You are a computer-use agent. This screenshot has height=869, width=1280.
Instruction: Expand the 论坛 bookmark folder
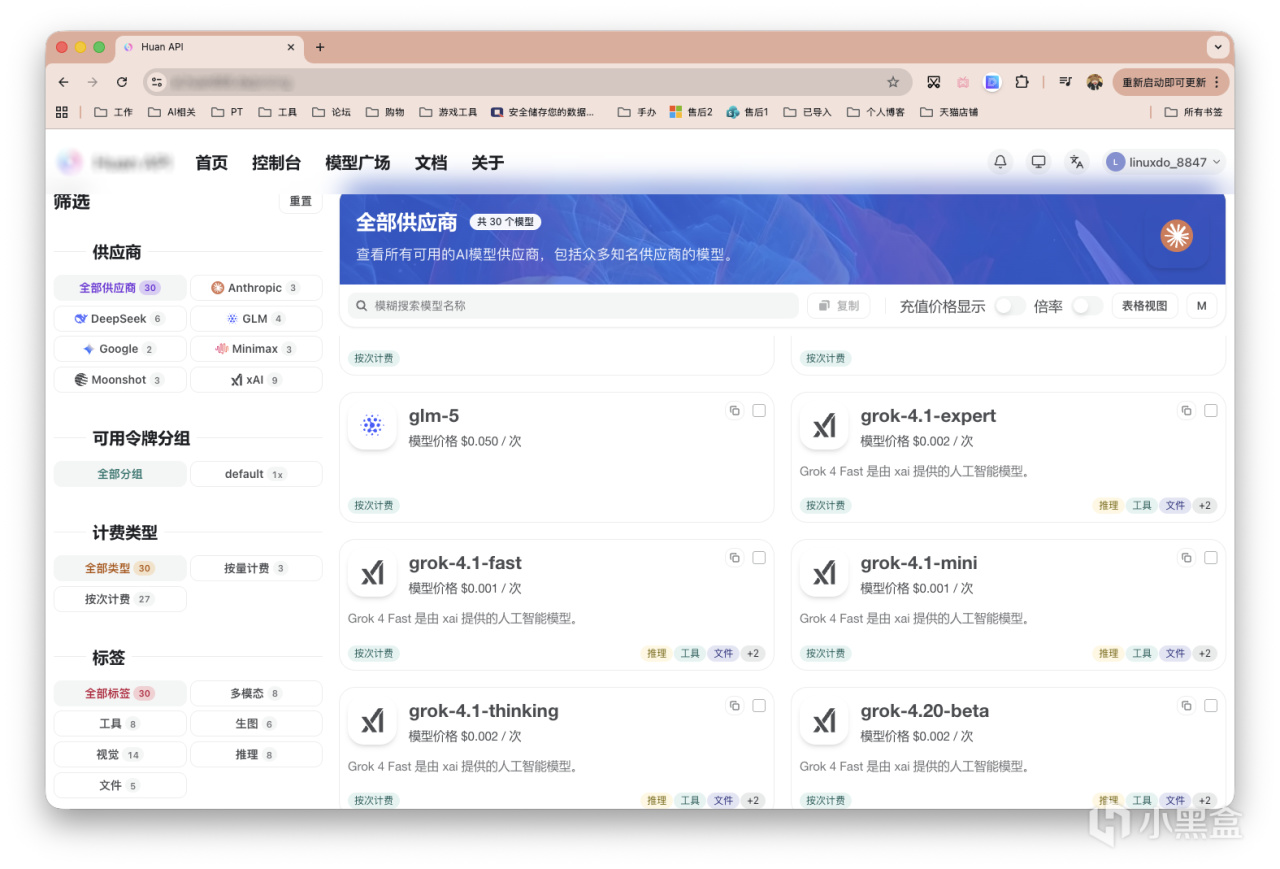click(331, 112)
